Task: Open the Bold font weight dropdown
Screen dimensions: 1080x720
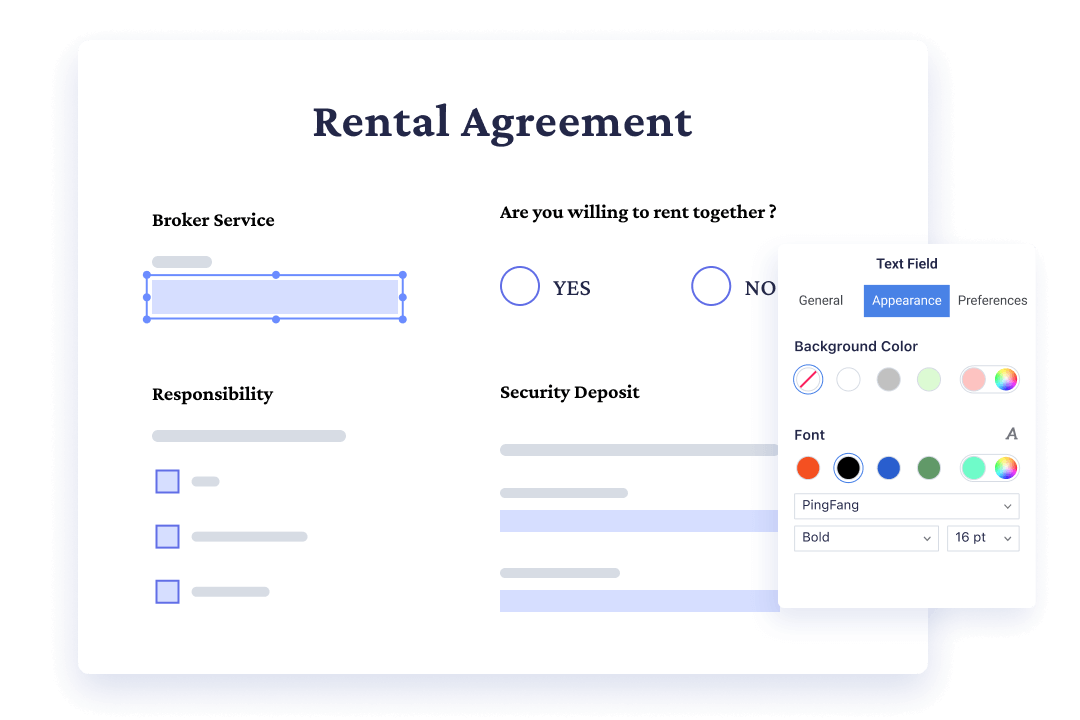Action: pyautogui.click(x=866, y=538)
